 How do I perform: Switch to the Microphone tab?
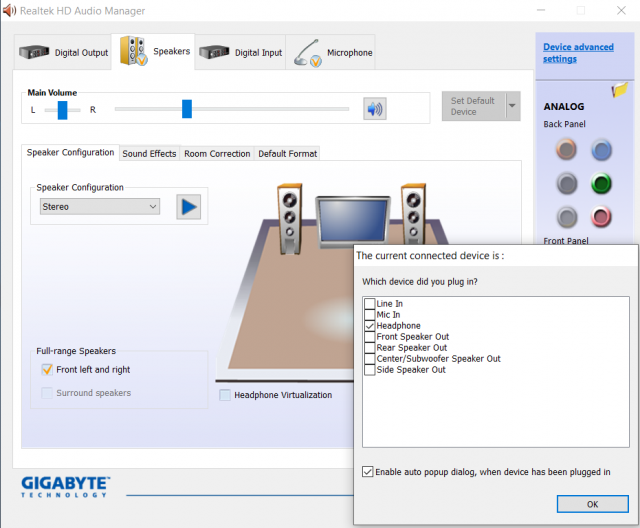pos(333,53)
